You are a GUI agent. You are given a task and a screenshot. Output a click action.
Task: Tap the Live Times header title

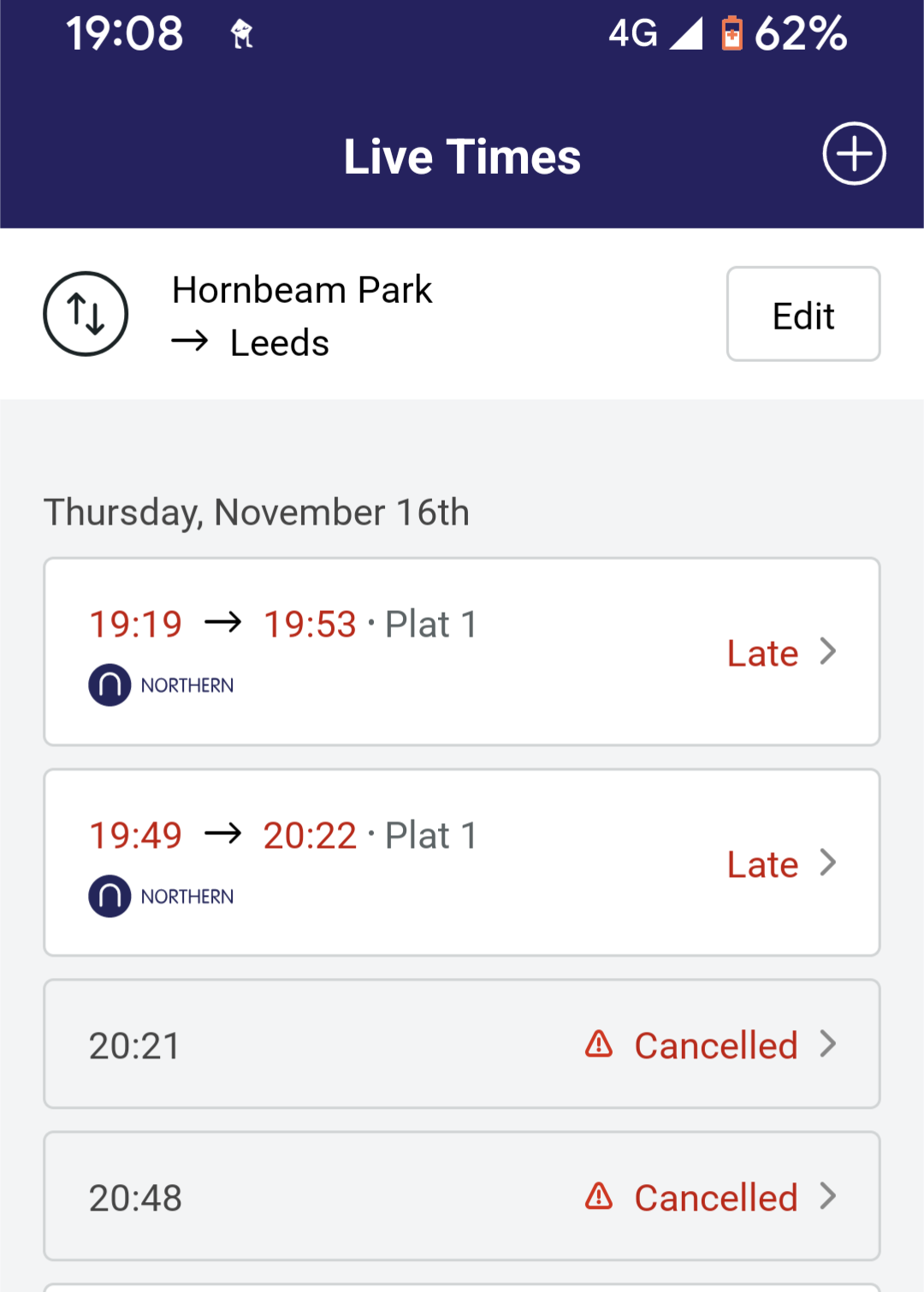point(462,157)
